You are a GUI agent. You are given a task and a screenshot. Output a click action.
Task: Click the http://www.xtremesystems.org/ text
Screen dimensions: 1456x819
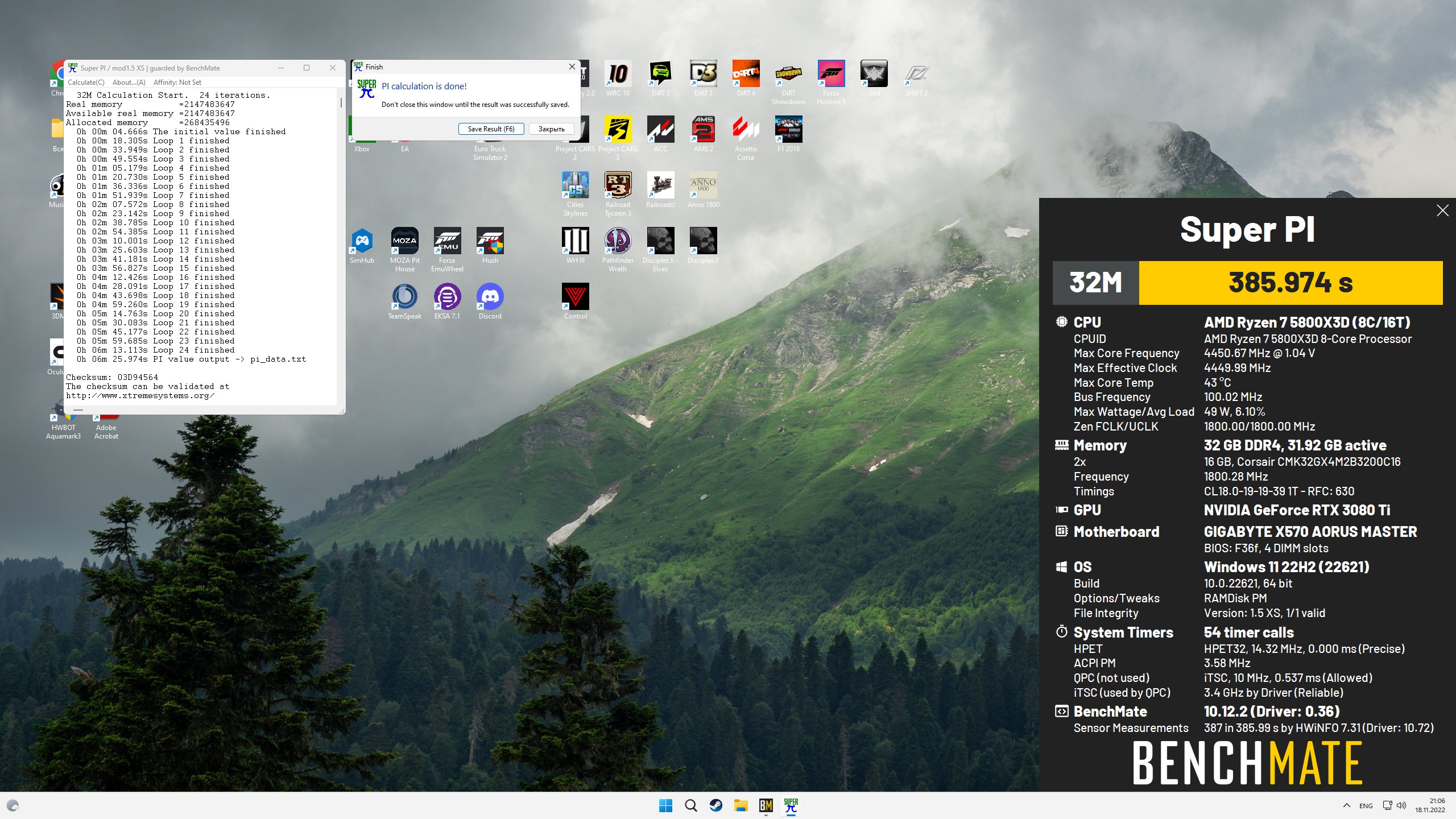click(x=140, y=395)
